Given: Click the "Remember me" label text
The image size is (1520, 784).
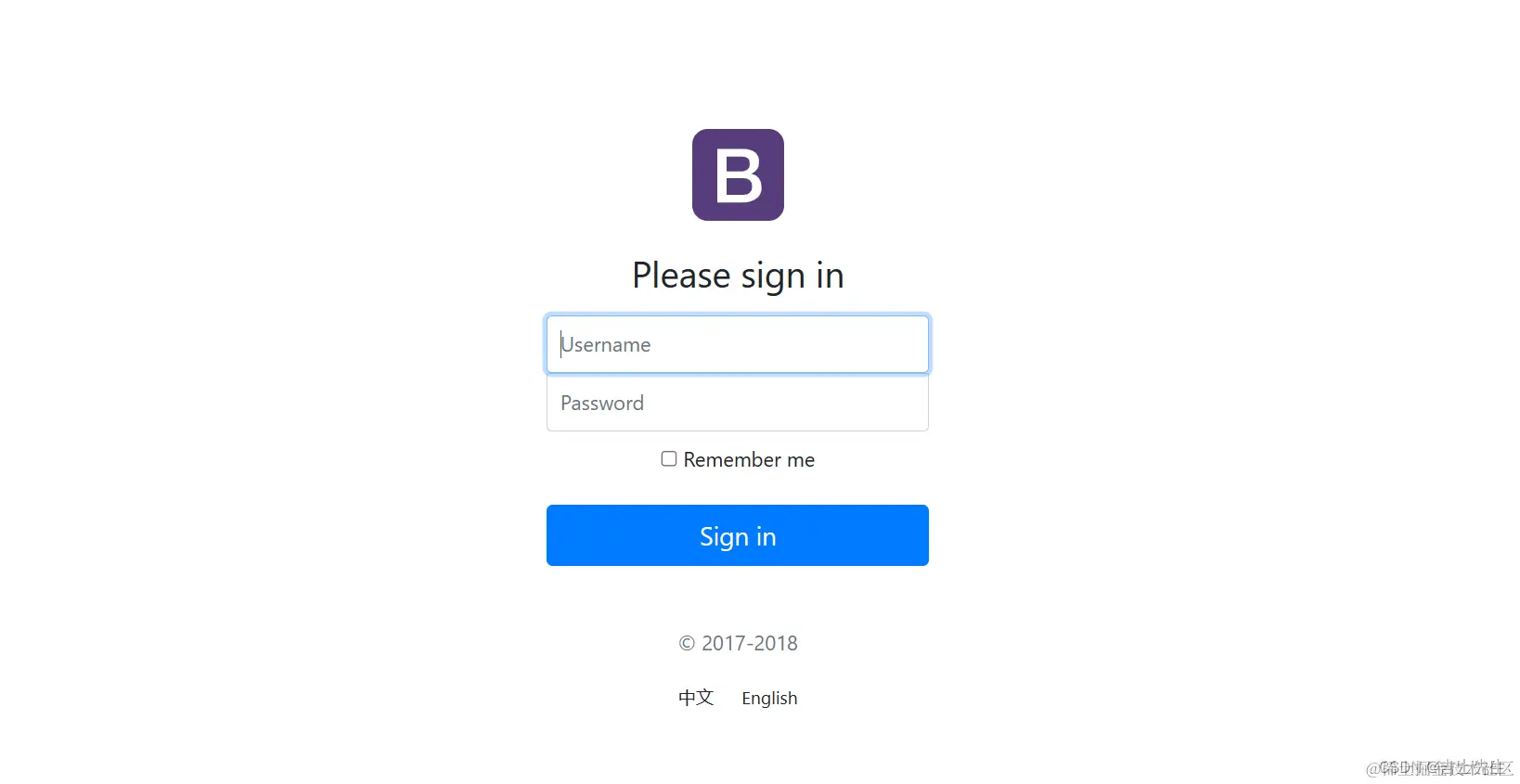Looking at the screenshot, I should (x=749, y=460).
